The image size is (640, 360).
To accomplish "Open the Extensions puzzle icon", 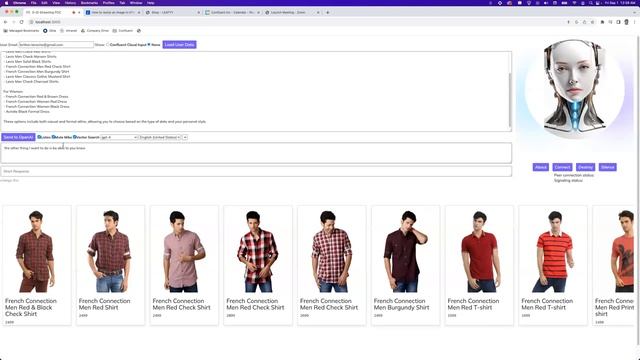I will tap(602, 22).
